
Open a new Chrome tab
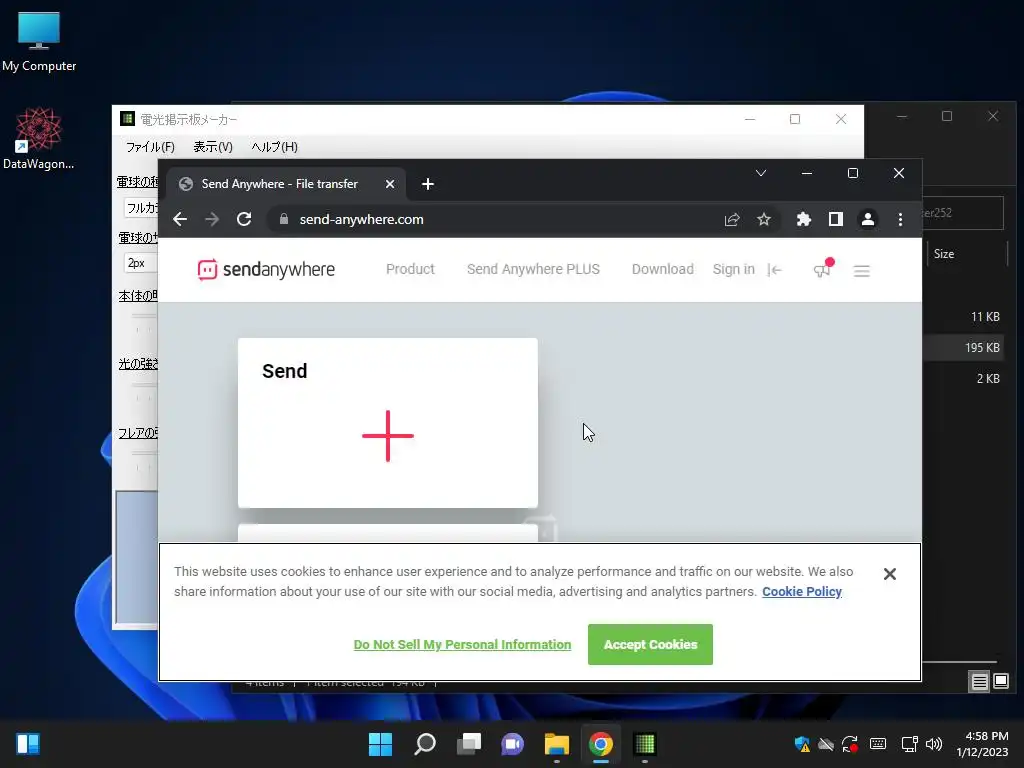pyautogui.click(x=428, y=184)
